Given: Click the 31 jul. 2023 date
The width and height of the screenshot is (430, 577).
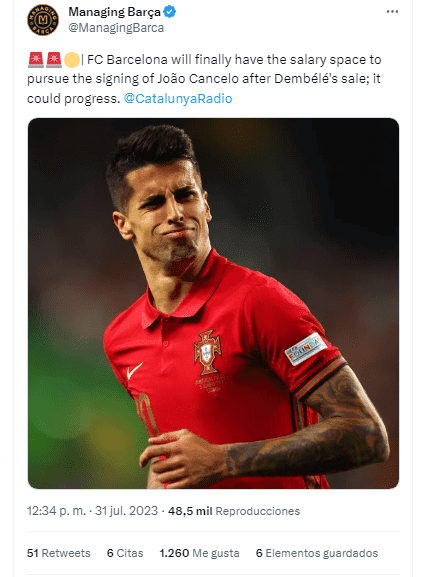Looking at the screenshot, I should pos(126,511).
